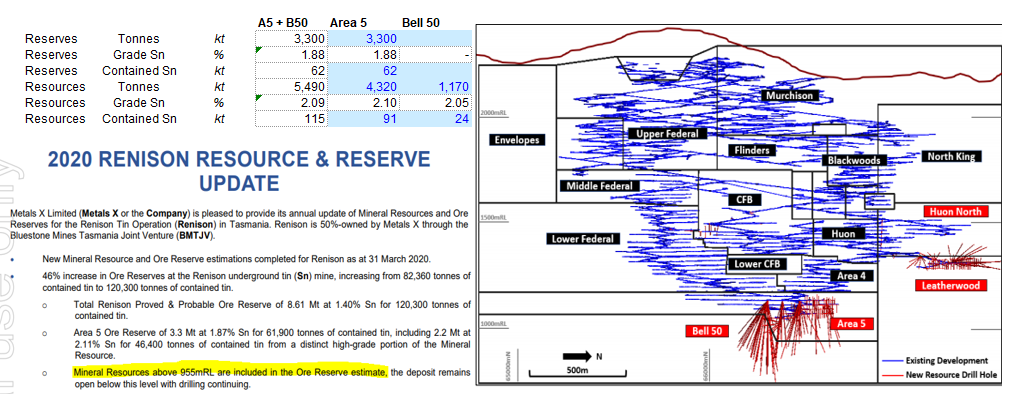Select the Area 5 column header
Screen dimensions: 1009x396
point(348,23)
